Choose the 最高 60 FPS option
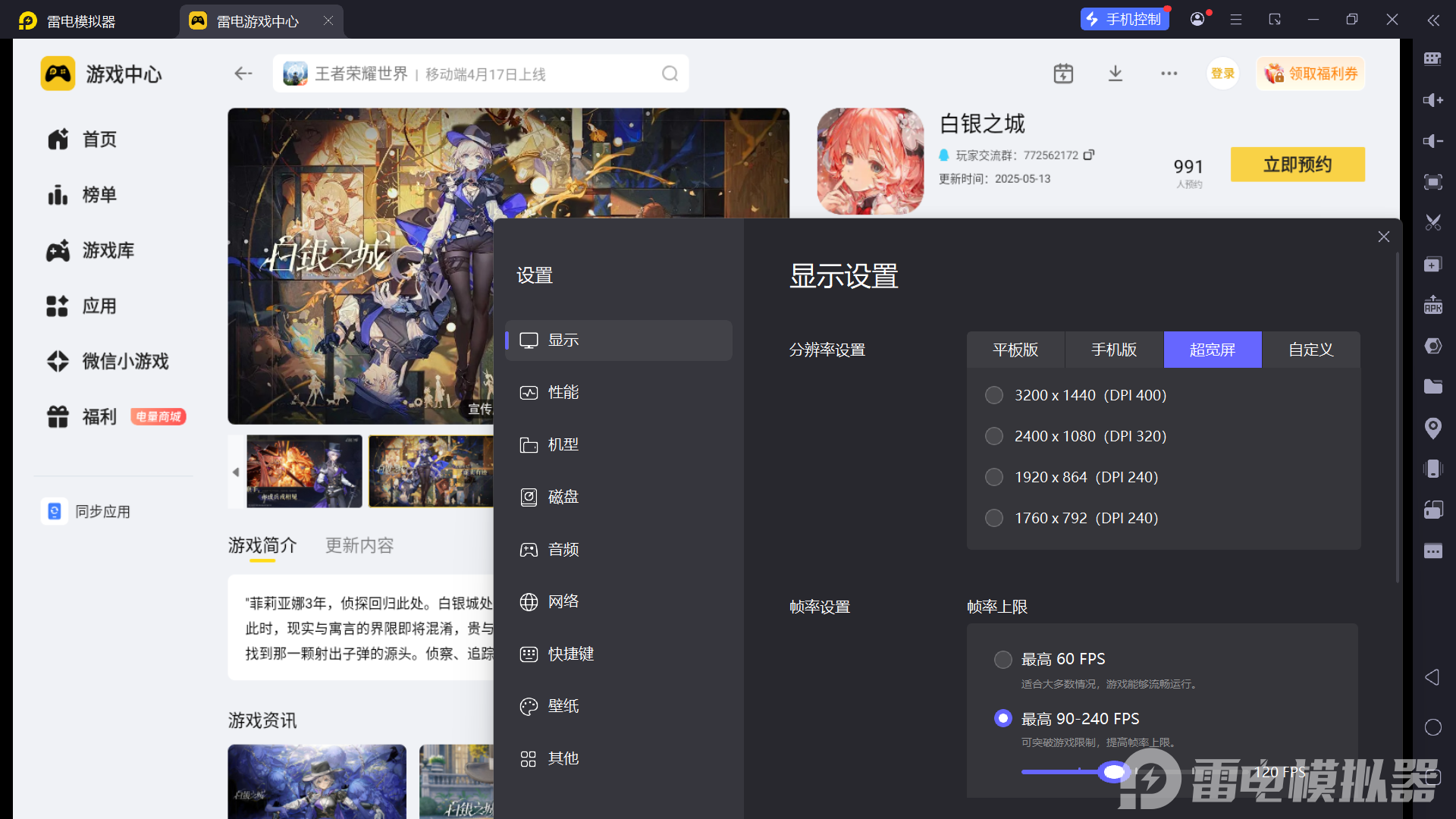 pos(1003,659)
